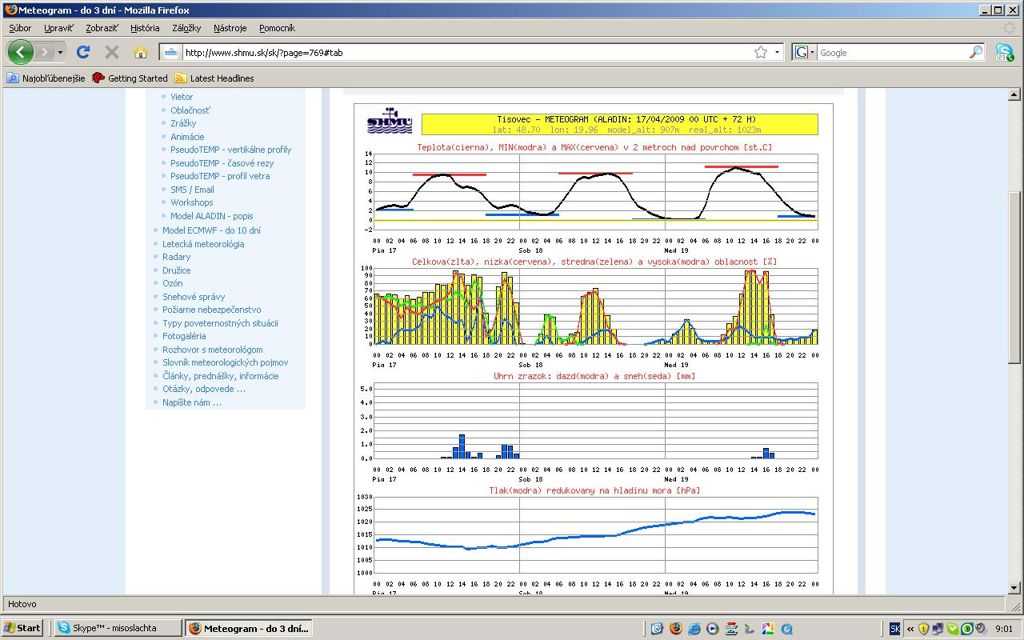Screen dimensions: 1024x640
Task: Reload the current page
Action: pyautogui.click(x=83, y=52)
